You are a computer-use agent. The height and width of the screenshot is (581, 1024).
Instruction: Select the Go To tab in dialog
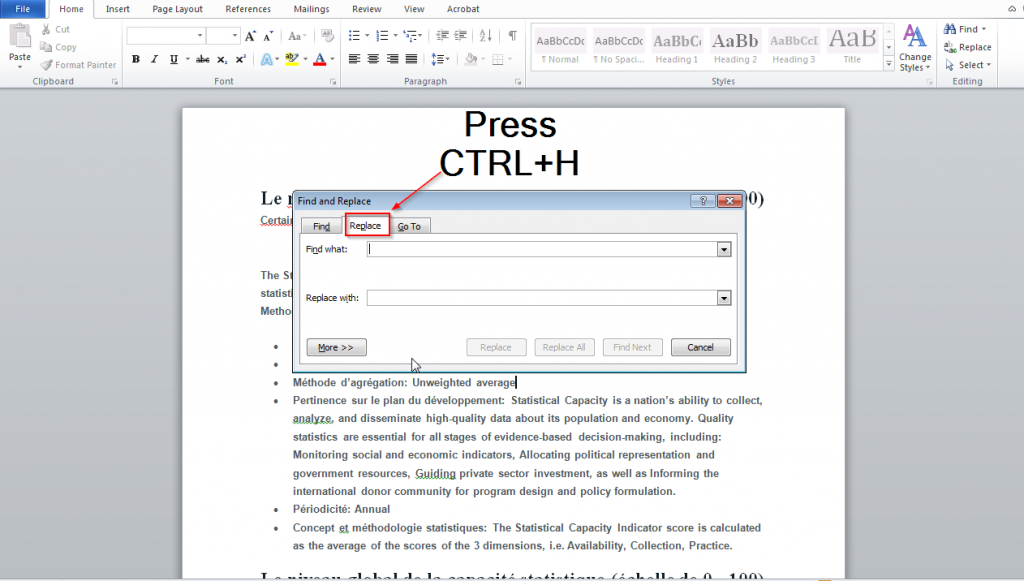click(409, 227)
